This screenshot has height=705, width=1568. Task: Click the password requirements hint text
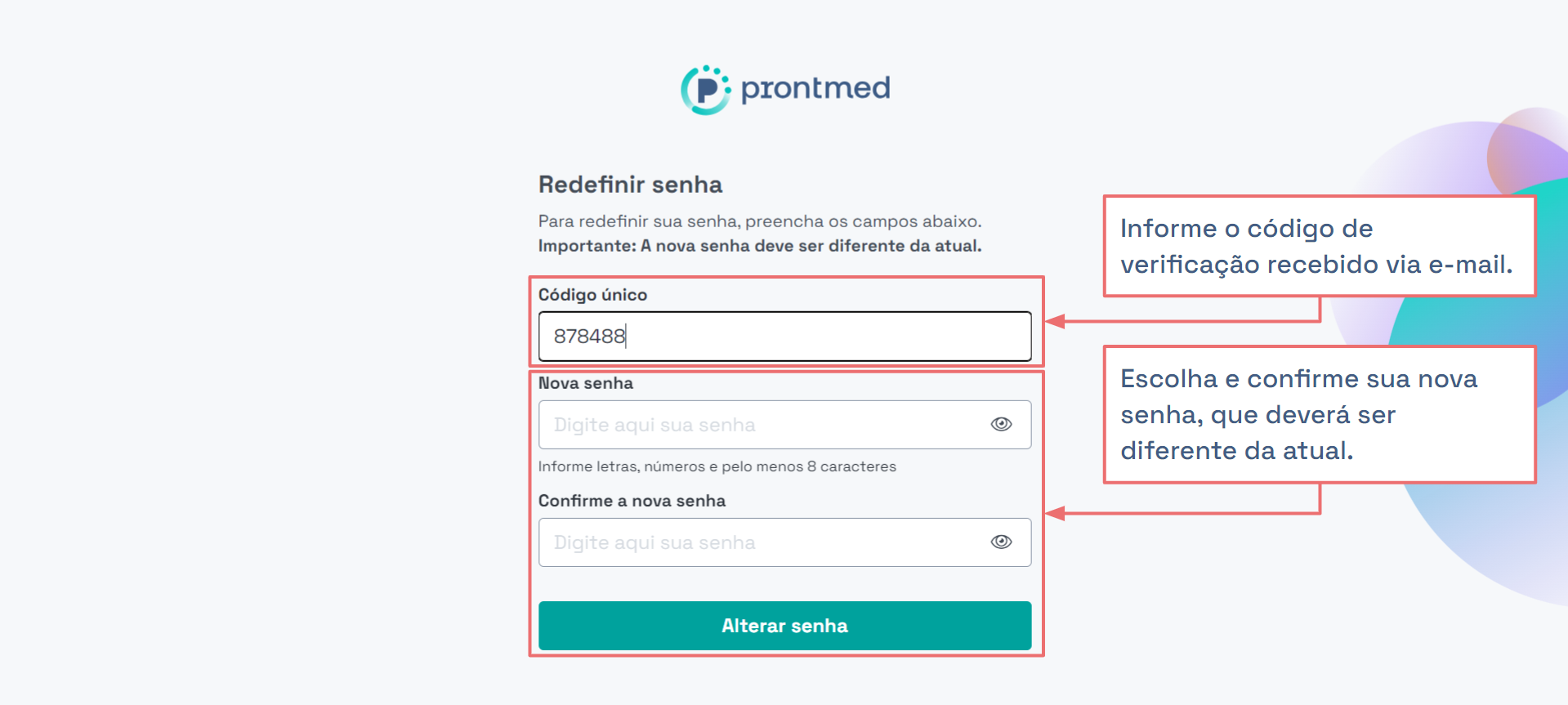point(717,466)
